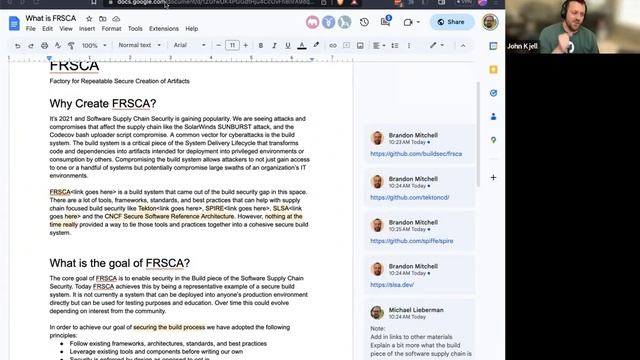Open the Format menu
Image resolution: width=640 pixels, height=360 pixels.
111,29
